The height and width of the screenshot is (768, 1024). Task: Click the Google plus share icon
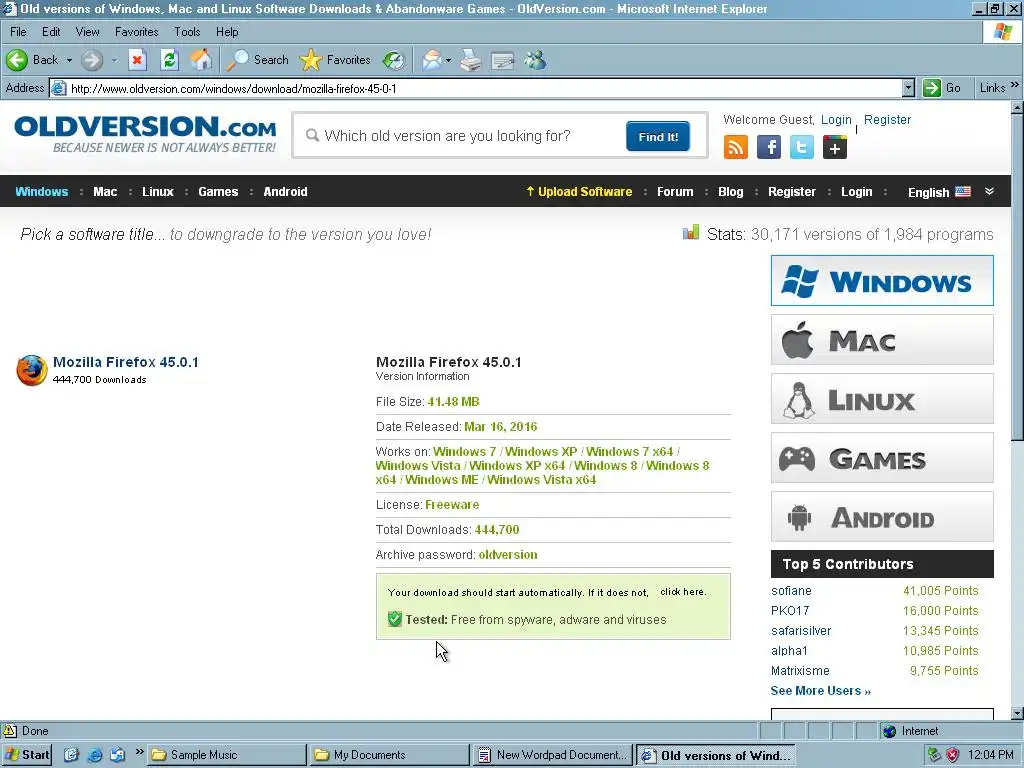coord(835,148)
